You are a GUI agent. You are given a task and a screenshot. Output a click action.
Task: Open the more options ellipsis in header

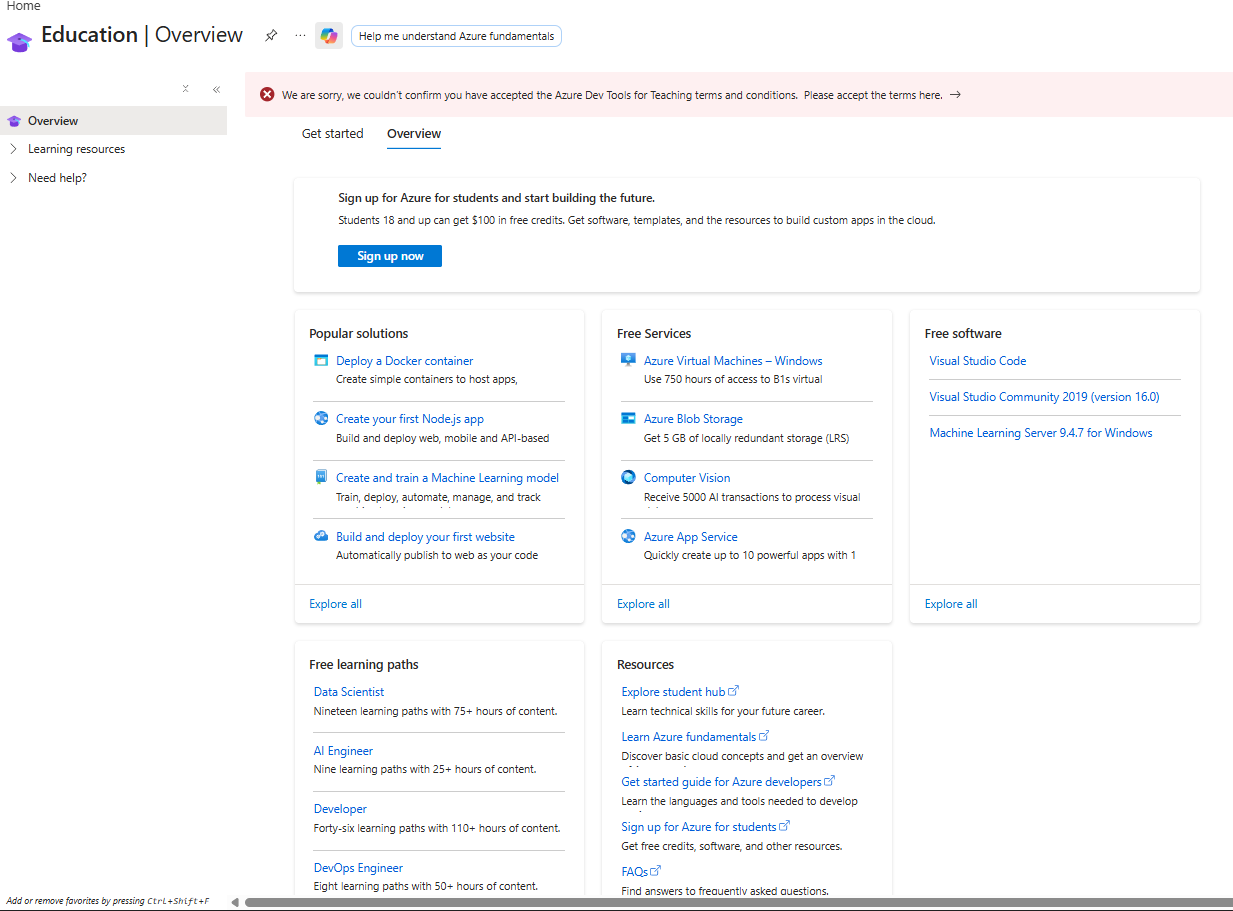click(x=300, y=35)
